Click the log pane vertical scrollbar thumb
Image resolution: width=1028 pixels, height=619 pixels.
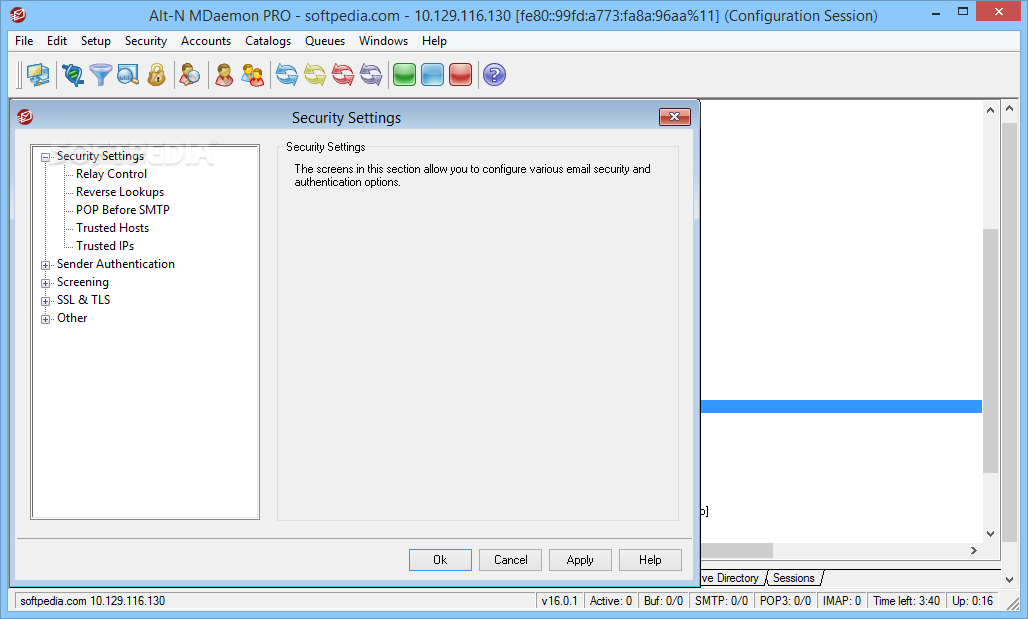click(990, 350)
